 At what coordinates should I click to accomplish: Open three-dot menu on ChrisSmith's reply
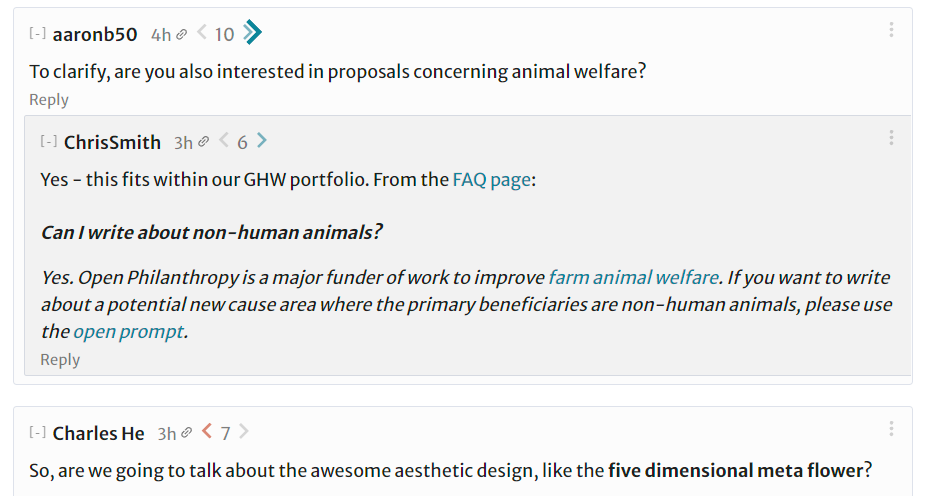(890, 138)
